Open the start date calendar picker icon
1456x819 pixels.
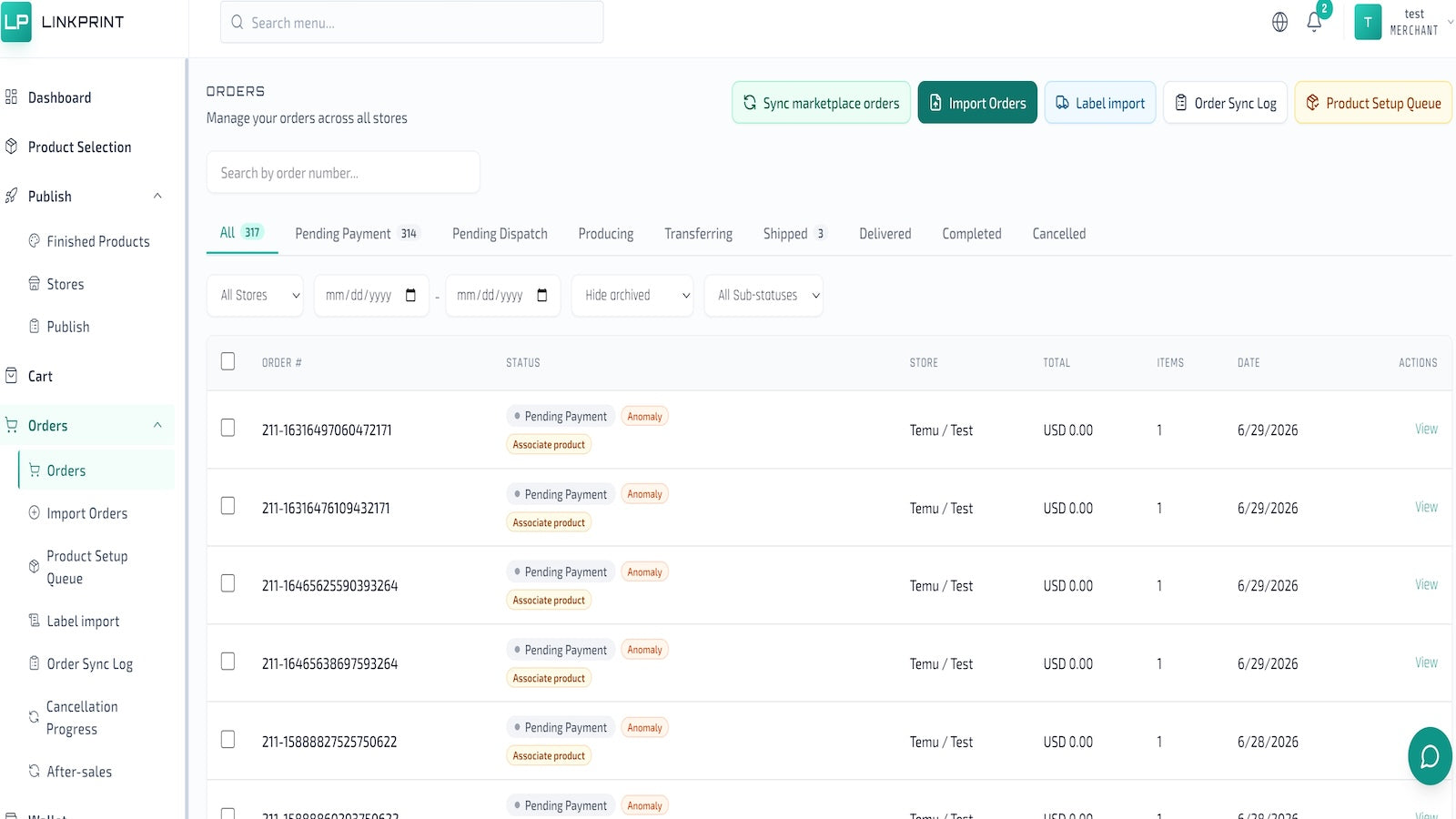[x=410, y=295]
